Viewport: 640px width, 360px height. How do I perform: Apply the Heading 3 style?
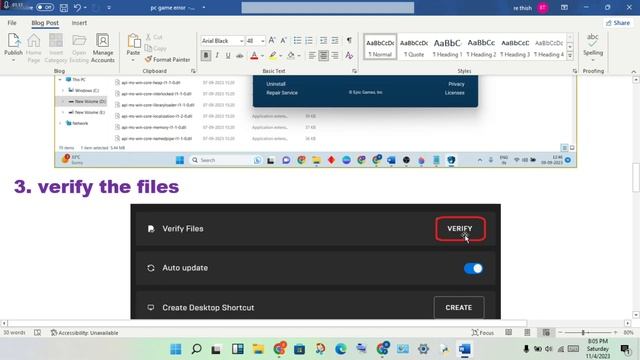pyautogui.click(x=515, y=47)
